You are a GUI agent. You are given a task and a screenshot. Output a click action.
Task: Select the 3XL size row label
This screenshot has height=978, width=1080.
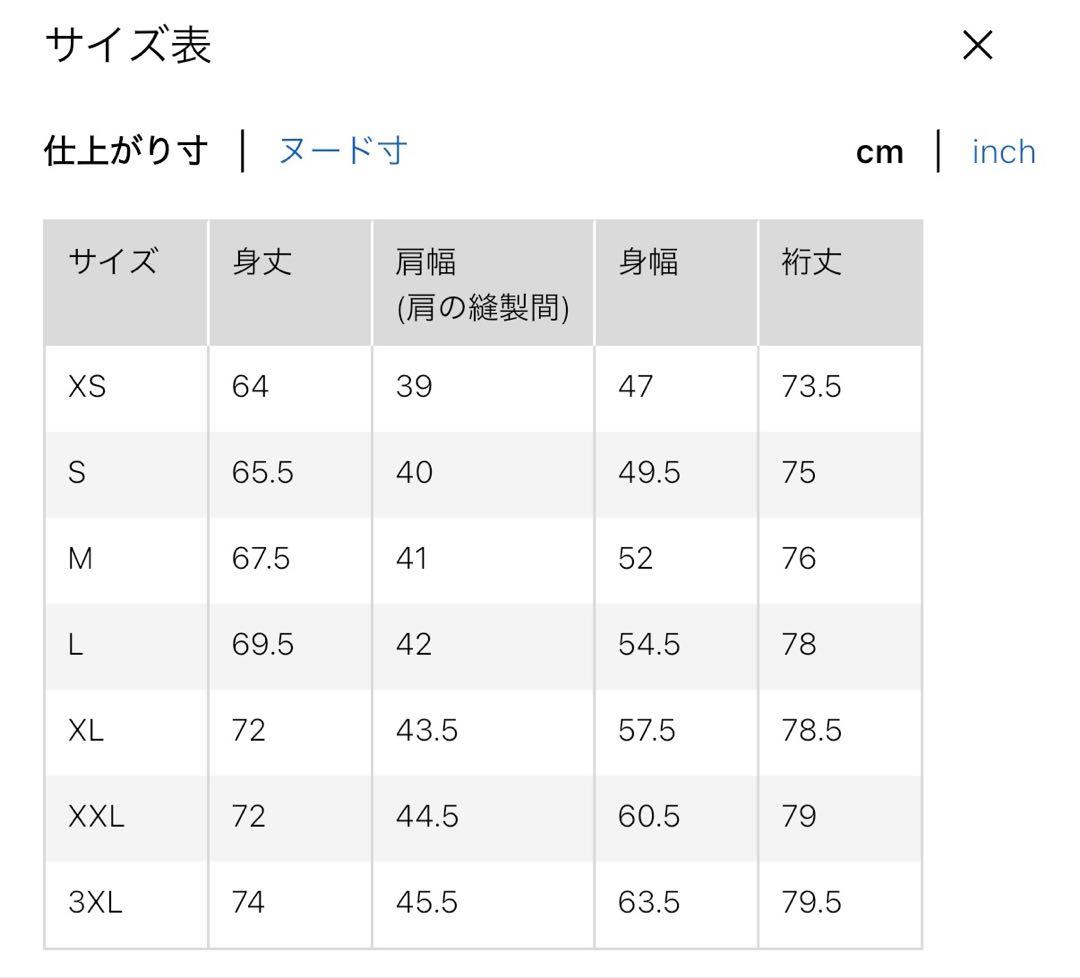[x=95, y=902]
